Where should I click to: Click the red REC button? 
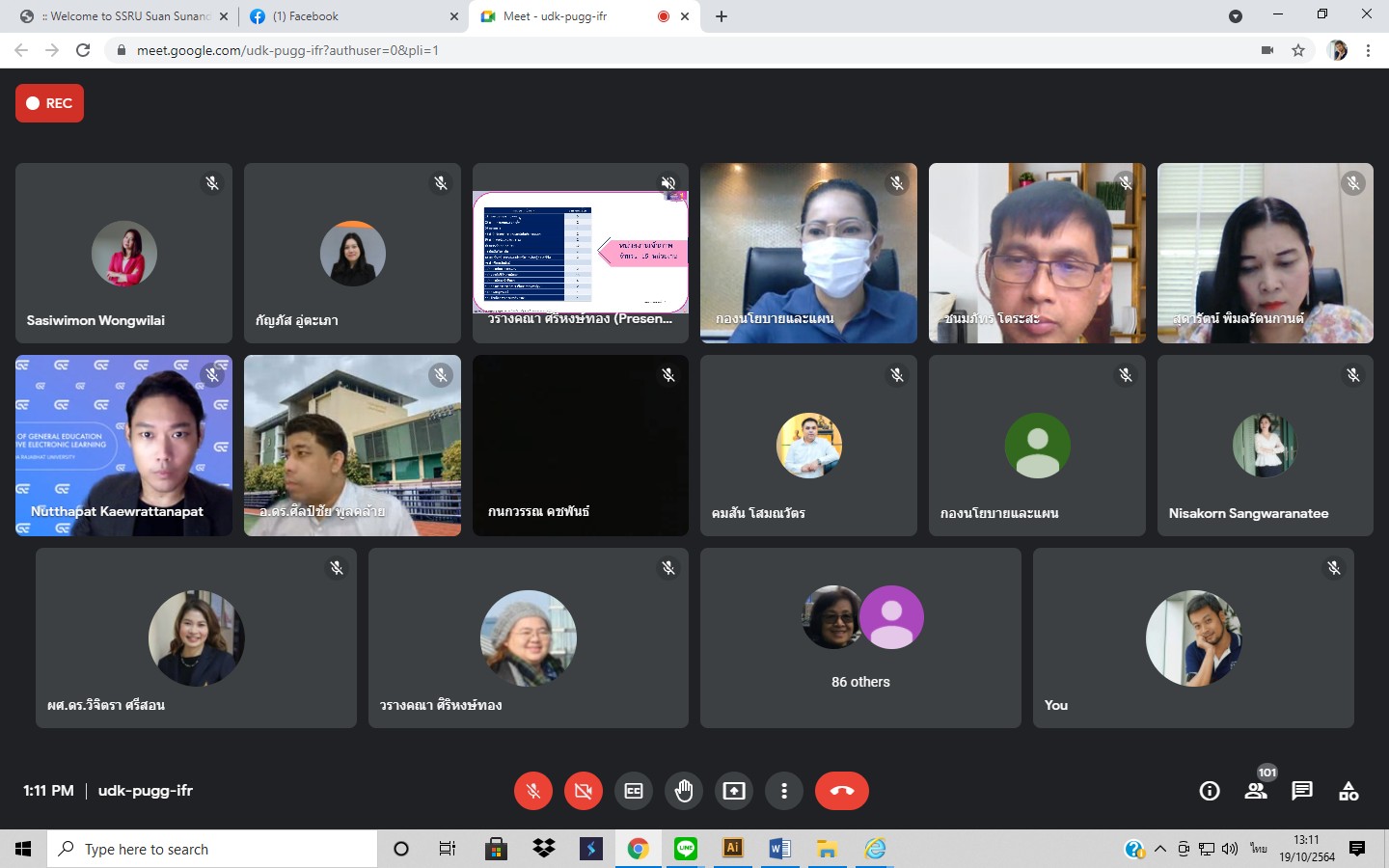(49, 103)
